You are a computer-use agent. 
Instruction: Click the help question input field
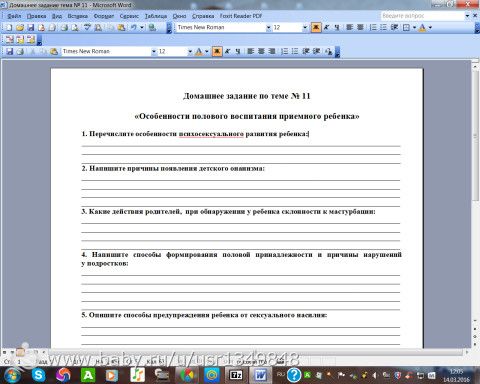(423, 16)
